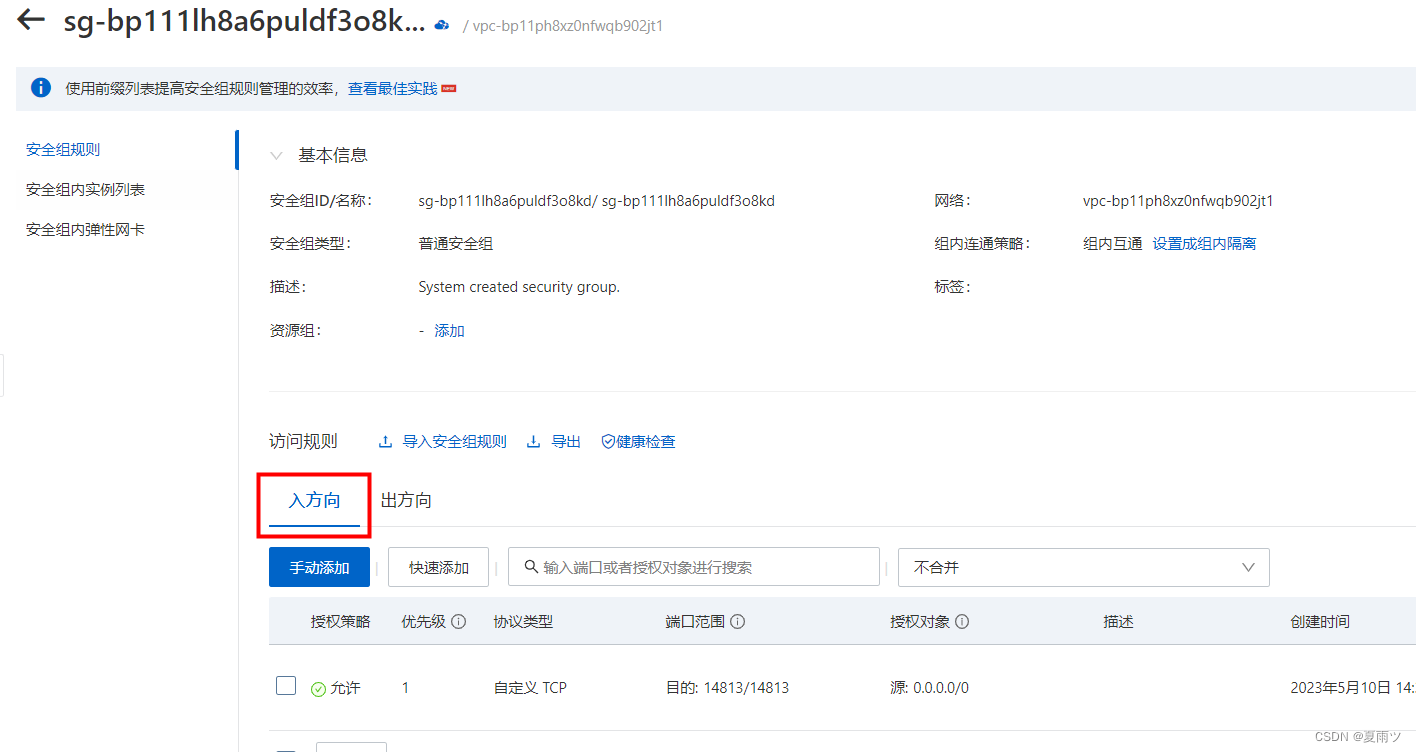Image resolution: width=1416 pixels, height=752 pixels.
Task: Open 安全组内实例列表 in the sidebar
Action: coord(86,190)
